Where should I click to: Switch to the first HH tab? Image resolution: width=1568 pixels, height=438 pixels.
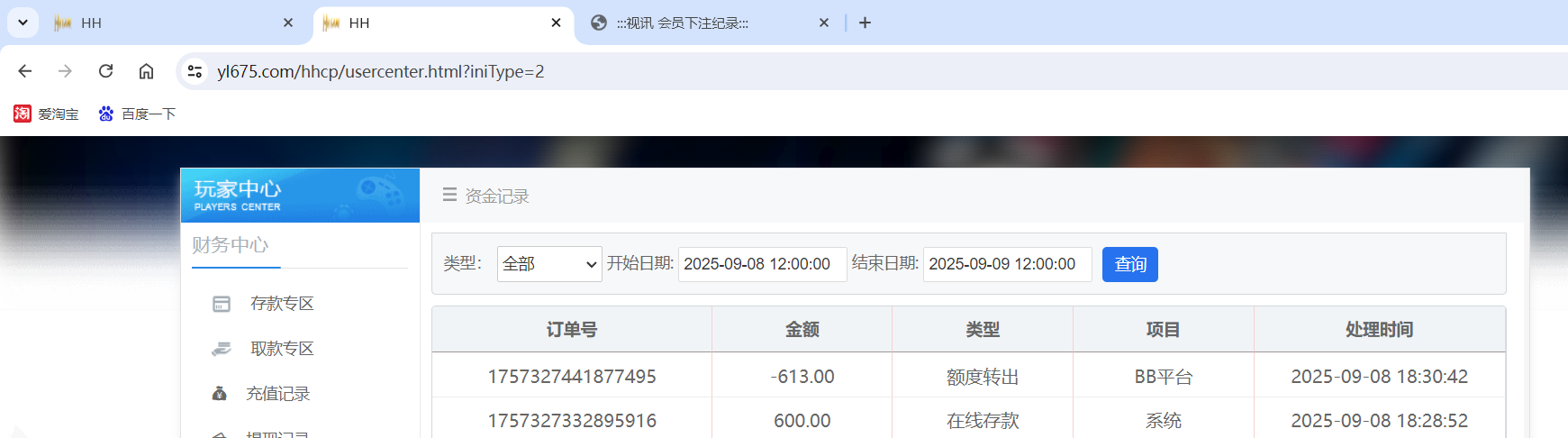point(174,23)
